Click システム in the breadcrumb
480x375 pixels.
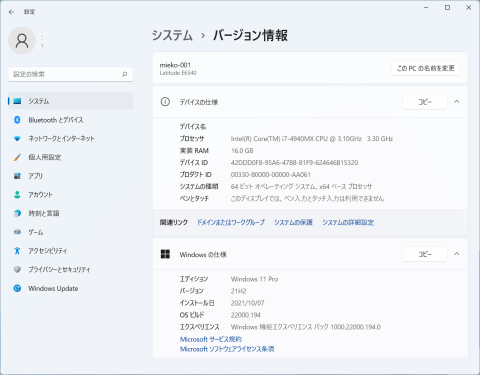pyautogui.click(x=172, y=35)
